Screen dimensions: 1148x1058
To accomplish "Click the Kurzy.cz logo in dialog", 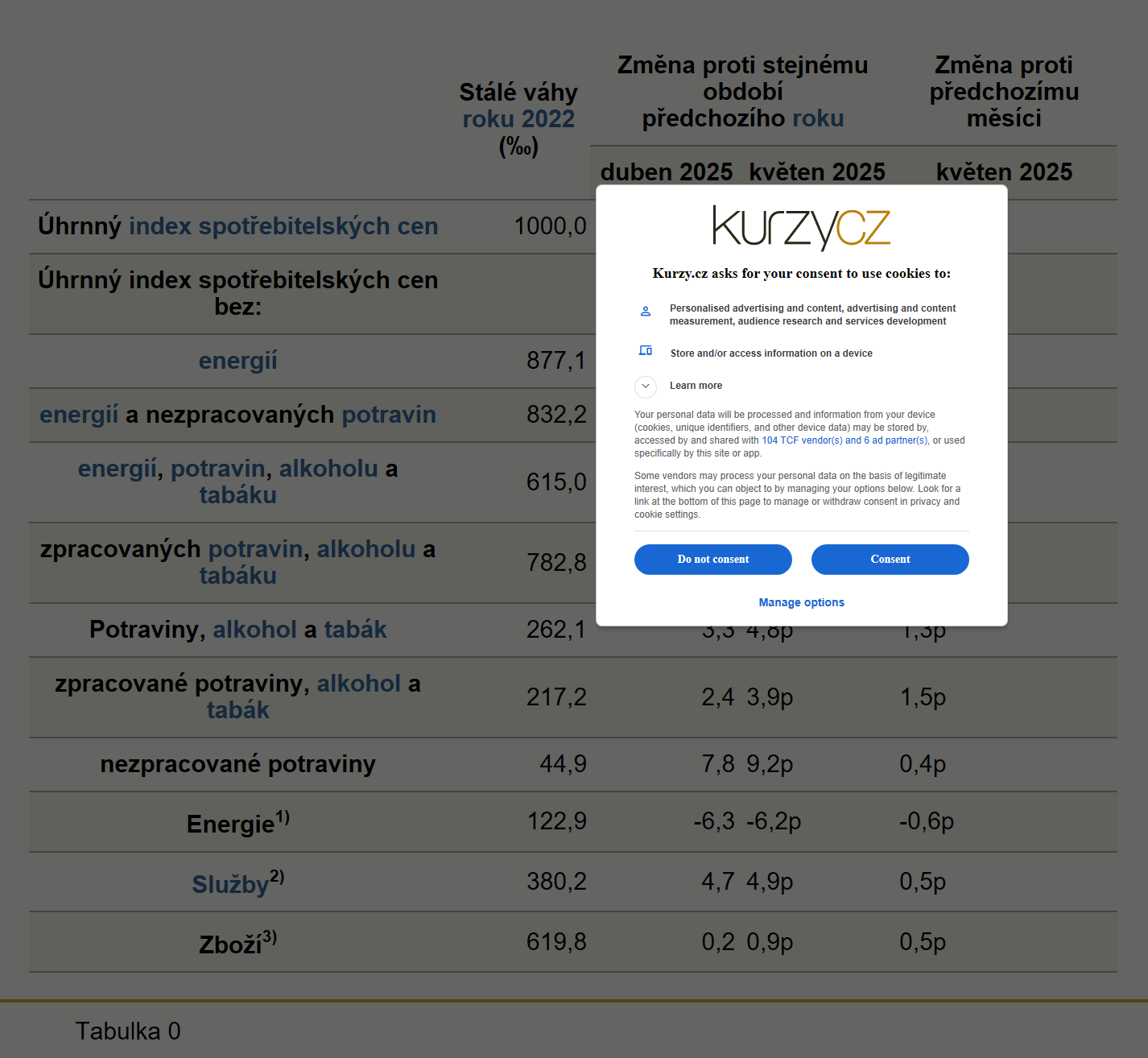I will pyautogui.click(x=801, y=227).
